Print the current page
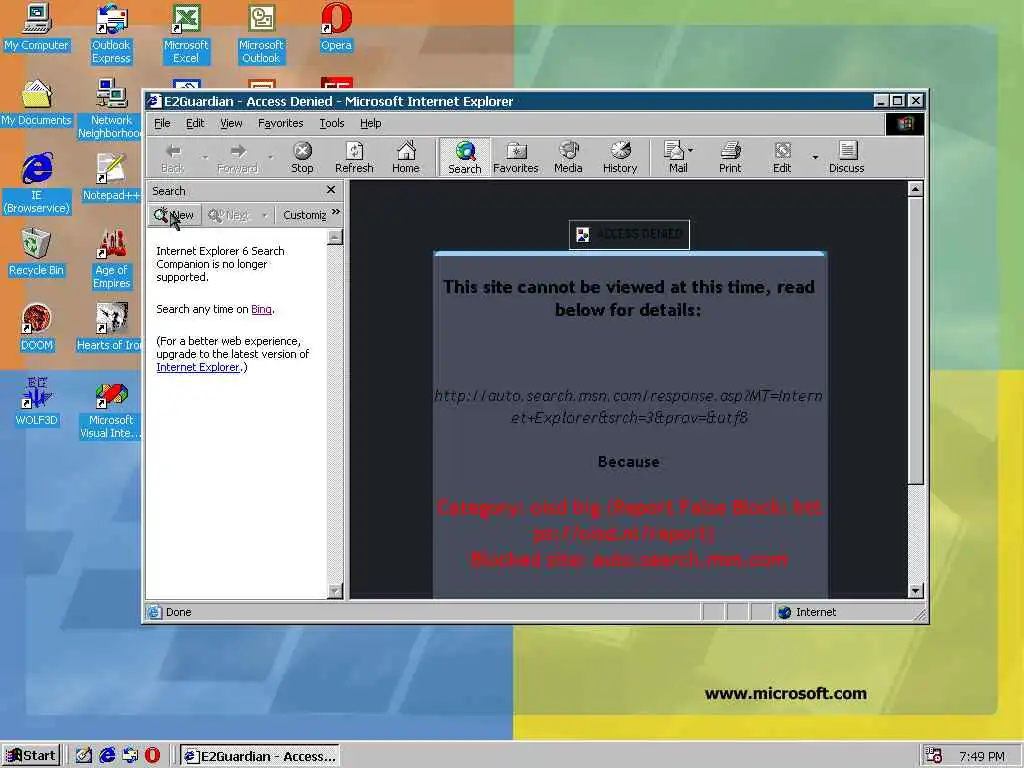The width and height of the screenshot is (1024, 768). coord(730,158)
